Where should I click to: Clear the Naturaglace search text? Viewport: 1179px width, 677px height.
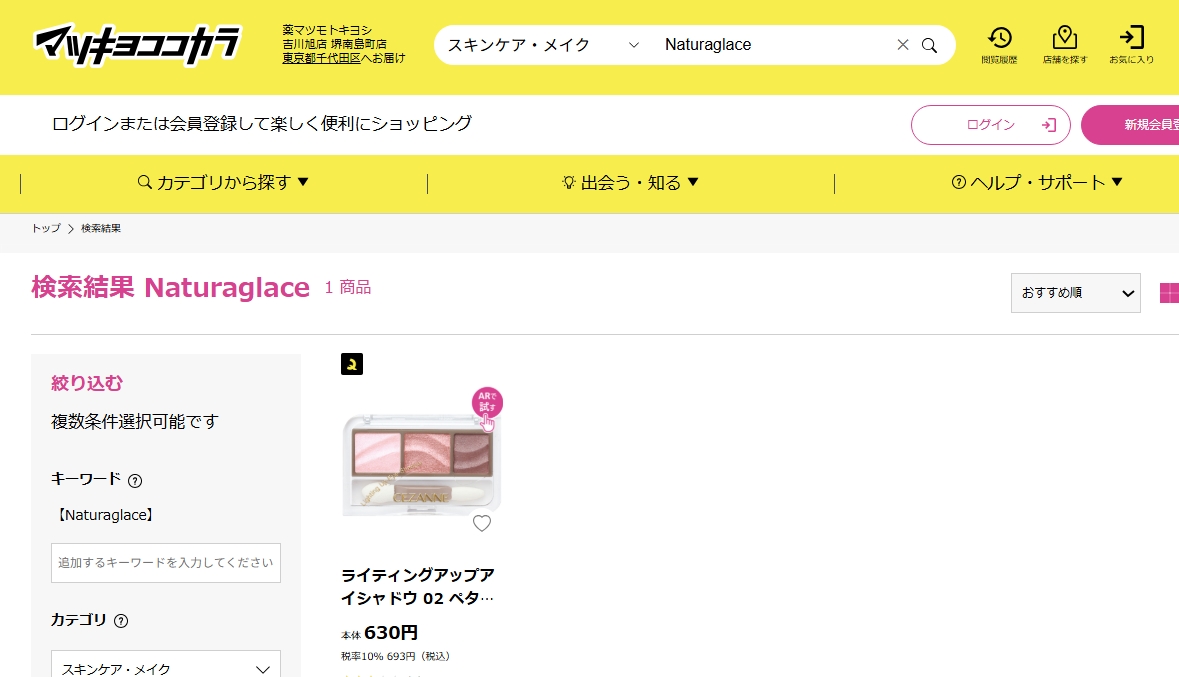point(902,45)
